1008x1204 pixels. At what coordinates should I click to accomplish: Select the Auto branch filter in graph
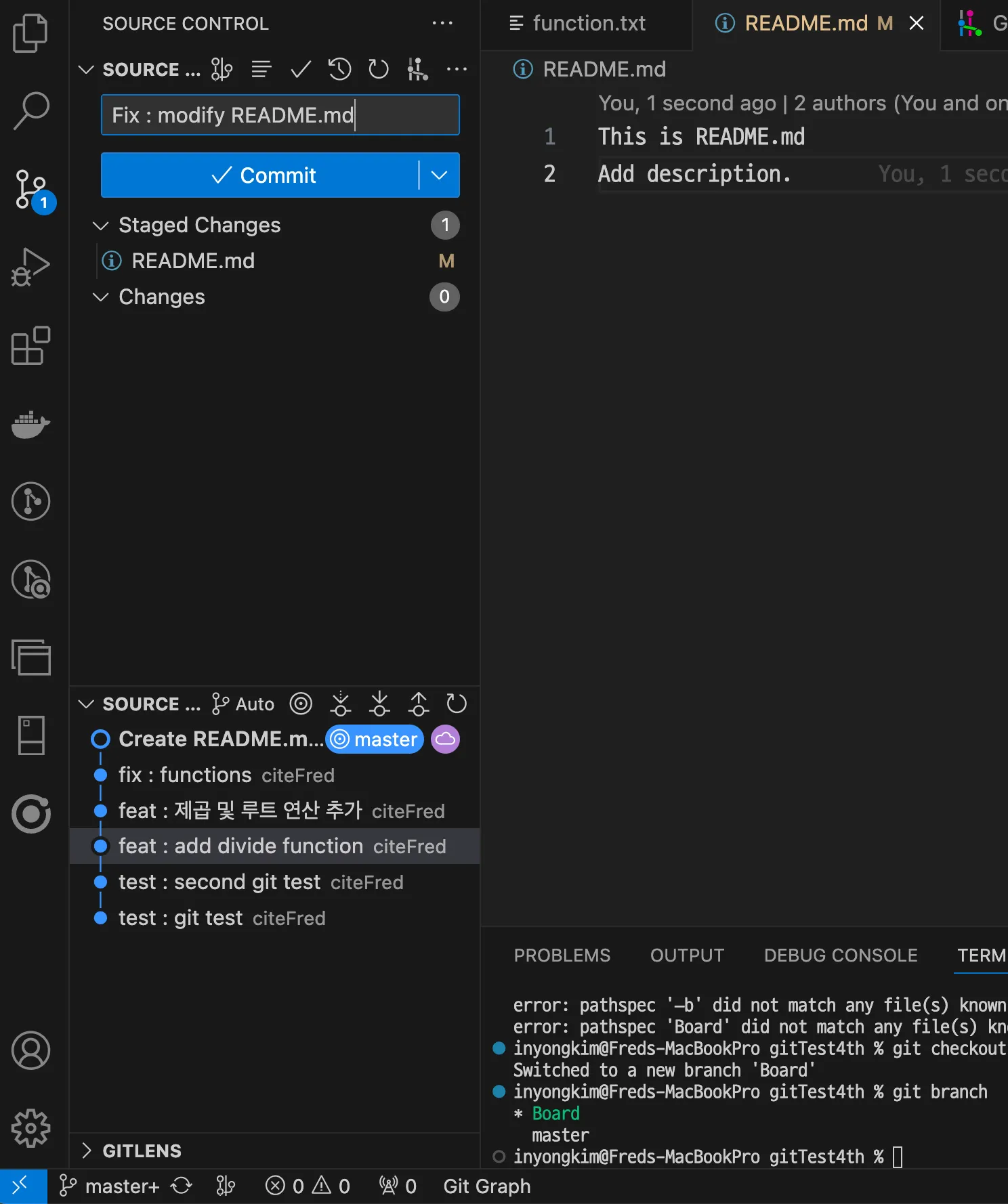(x=243, y=704)
